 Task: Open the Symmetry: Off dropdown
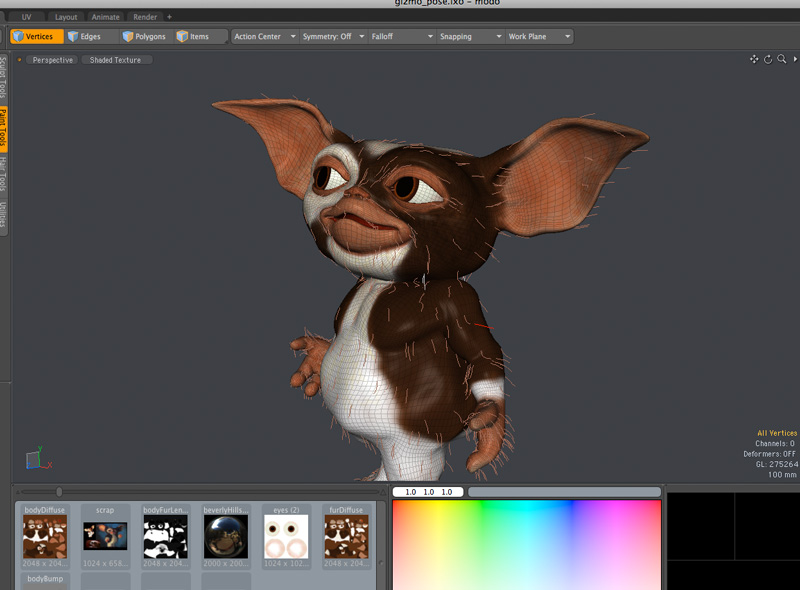pyautogui.click(x=333, y=36)
